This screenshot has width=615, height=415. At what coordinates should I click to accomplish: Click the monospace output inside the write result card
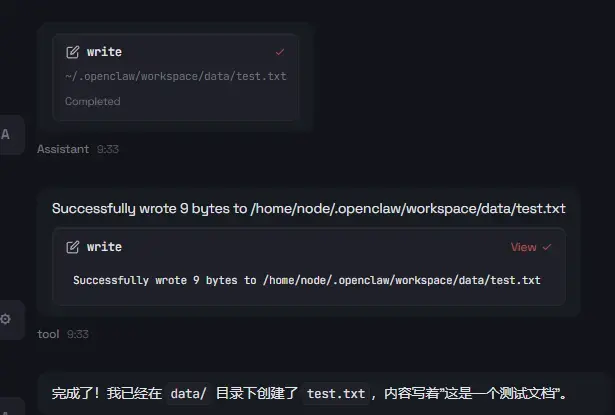tap(306, 280)
